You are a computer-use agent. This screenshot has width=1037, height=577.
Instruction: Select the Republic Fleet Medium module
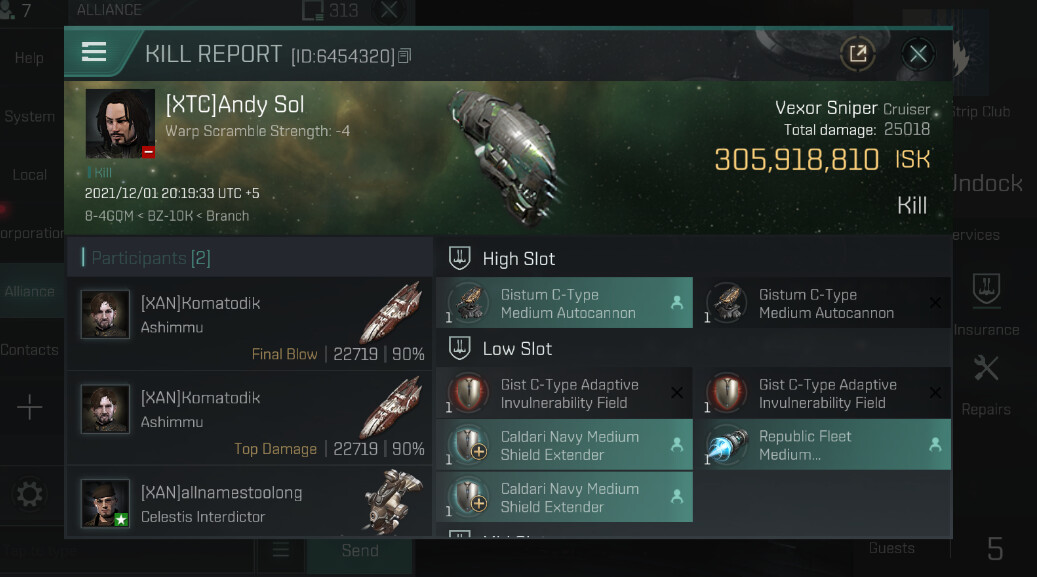(x=822, y=445)
